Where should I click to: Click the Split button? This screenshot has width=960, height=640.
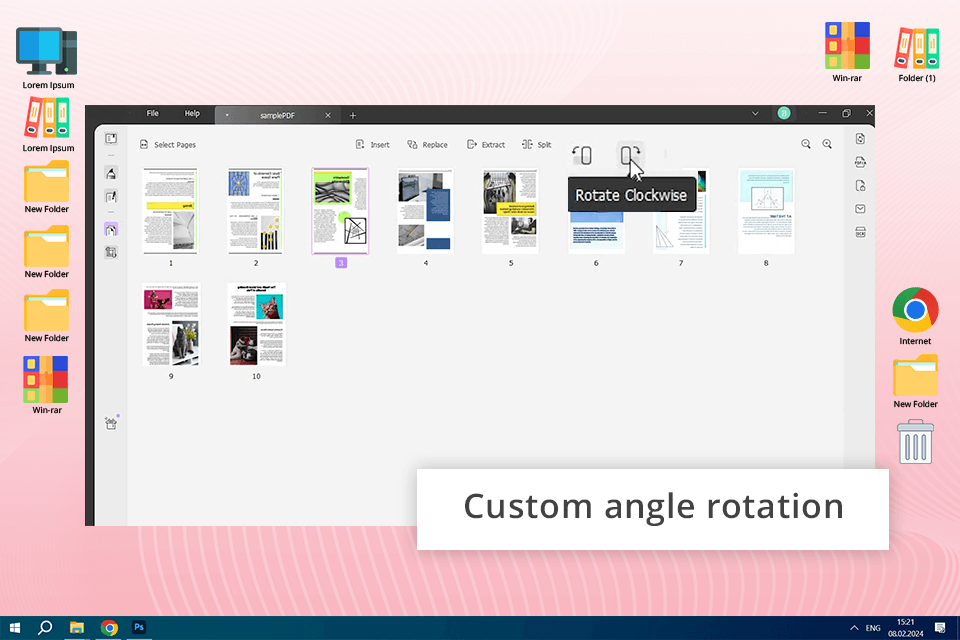[536, 145]
